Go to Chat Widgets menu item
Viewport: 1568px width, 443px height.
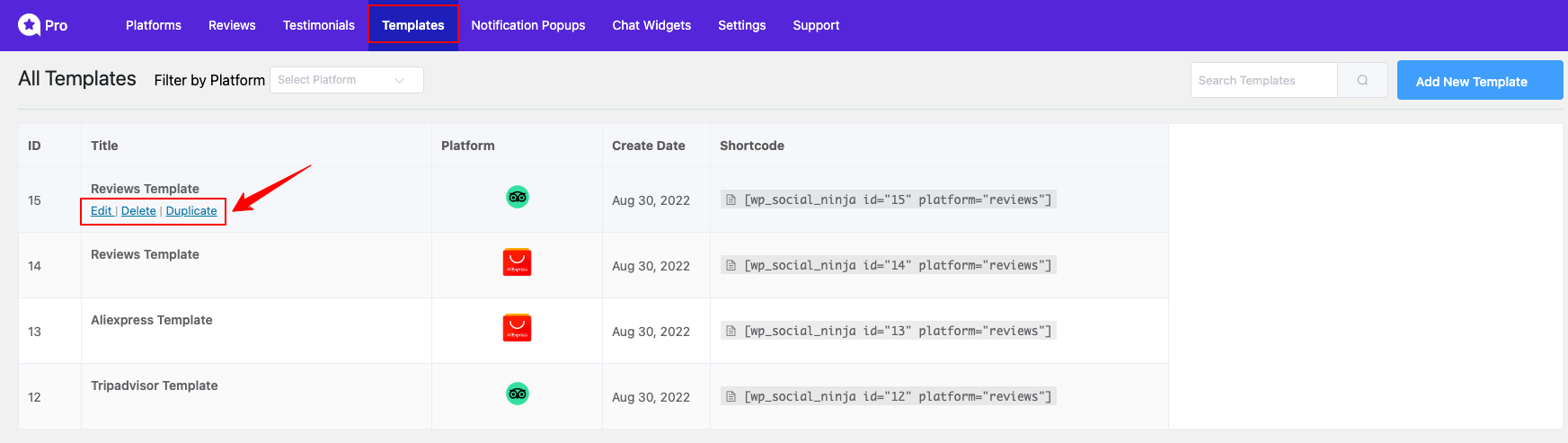click(x=651, y=25)
